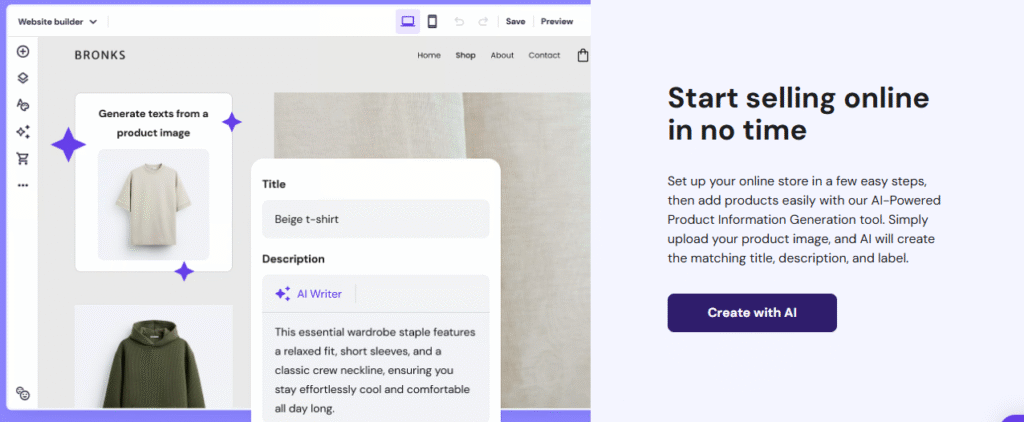Click the add element plus icon
1024x422 pixels.
[23, 52]
